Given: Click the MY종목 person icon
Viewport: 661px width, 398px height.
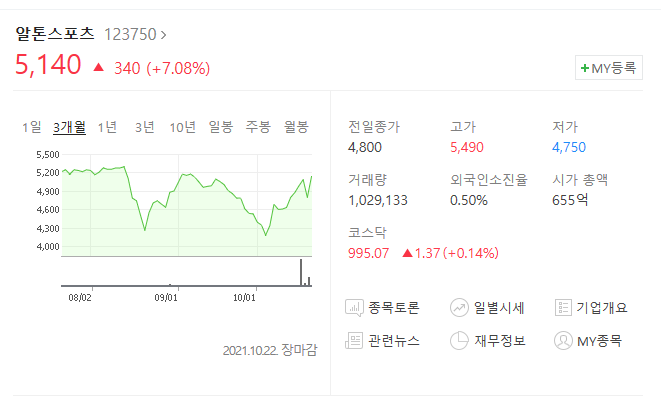Looking at the screenshot, I should (563, 341).
